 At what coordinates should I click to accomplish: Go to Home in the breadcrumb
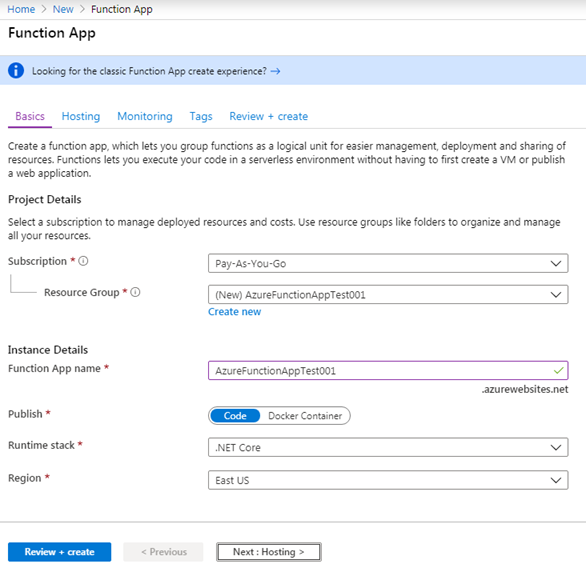click(21, 9)
